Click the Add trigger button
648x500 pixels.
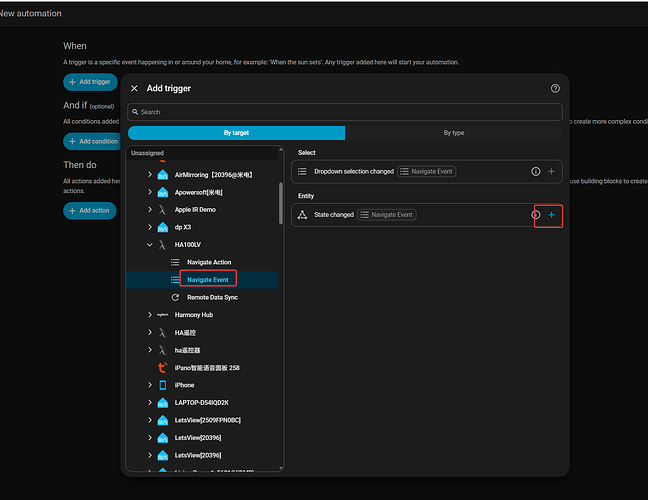pos(90,82)
